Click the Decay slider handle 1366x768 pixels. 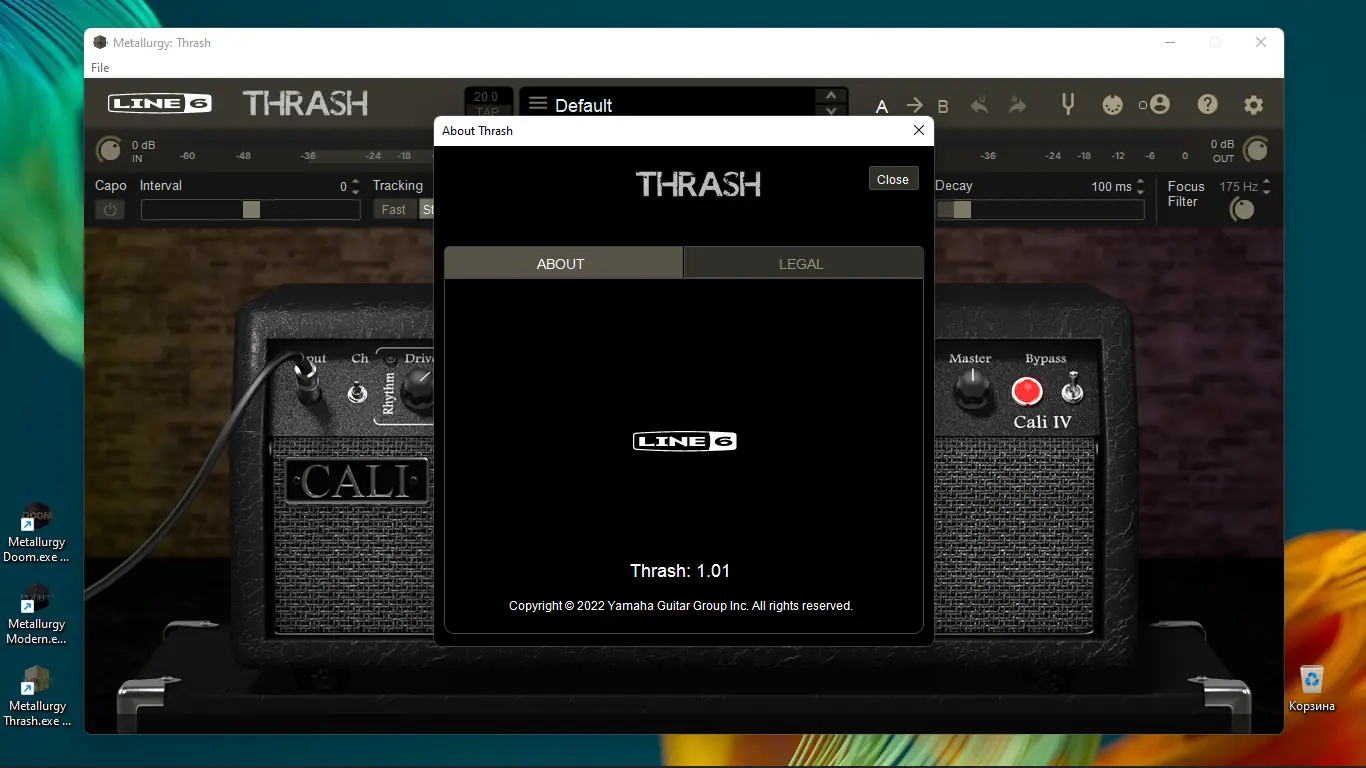(x=961, y=210)
